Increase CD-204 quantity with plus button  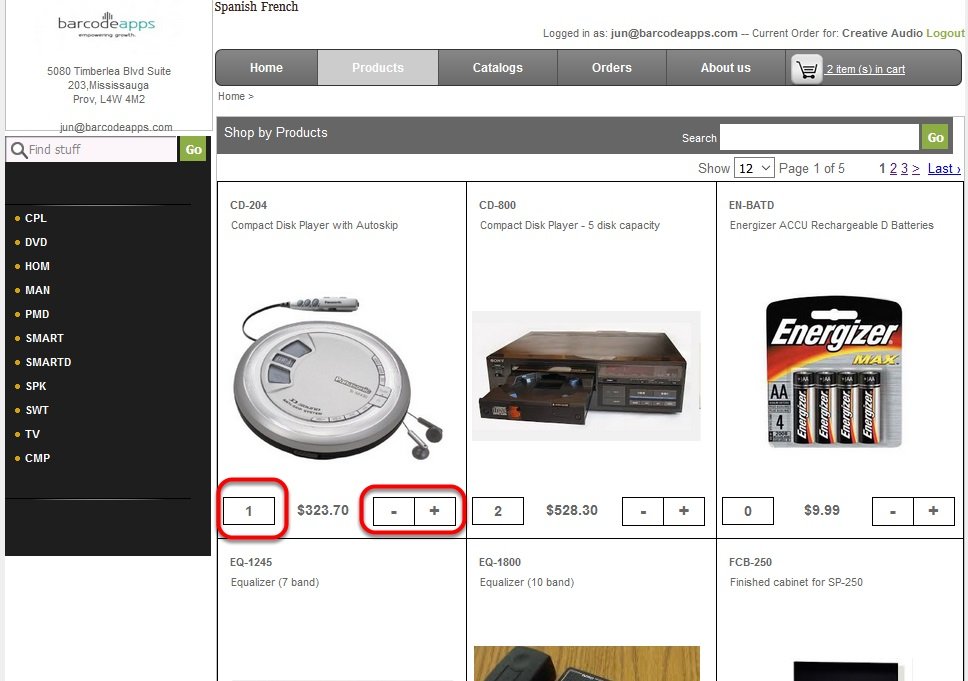pos(435,511)
